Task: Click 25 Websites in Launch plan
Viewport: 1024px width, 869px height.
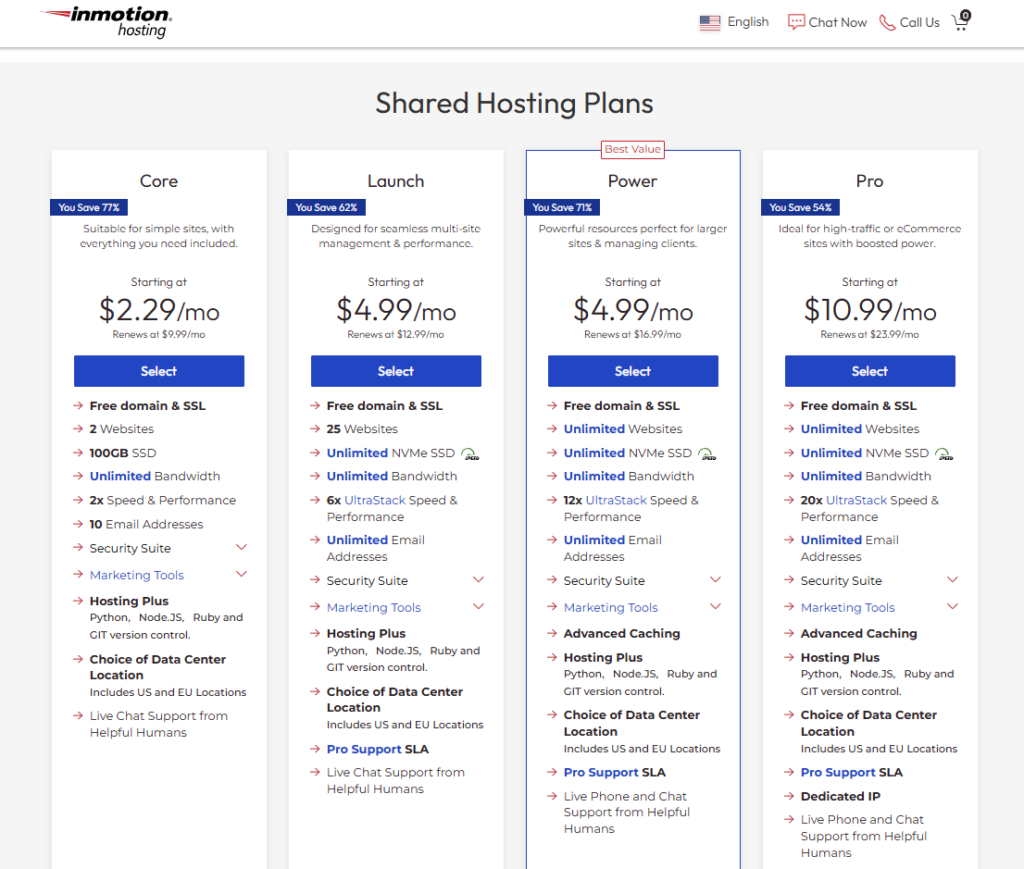Action: (x=362, y=429)
